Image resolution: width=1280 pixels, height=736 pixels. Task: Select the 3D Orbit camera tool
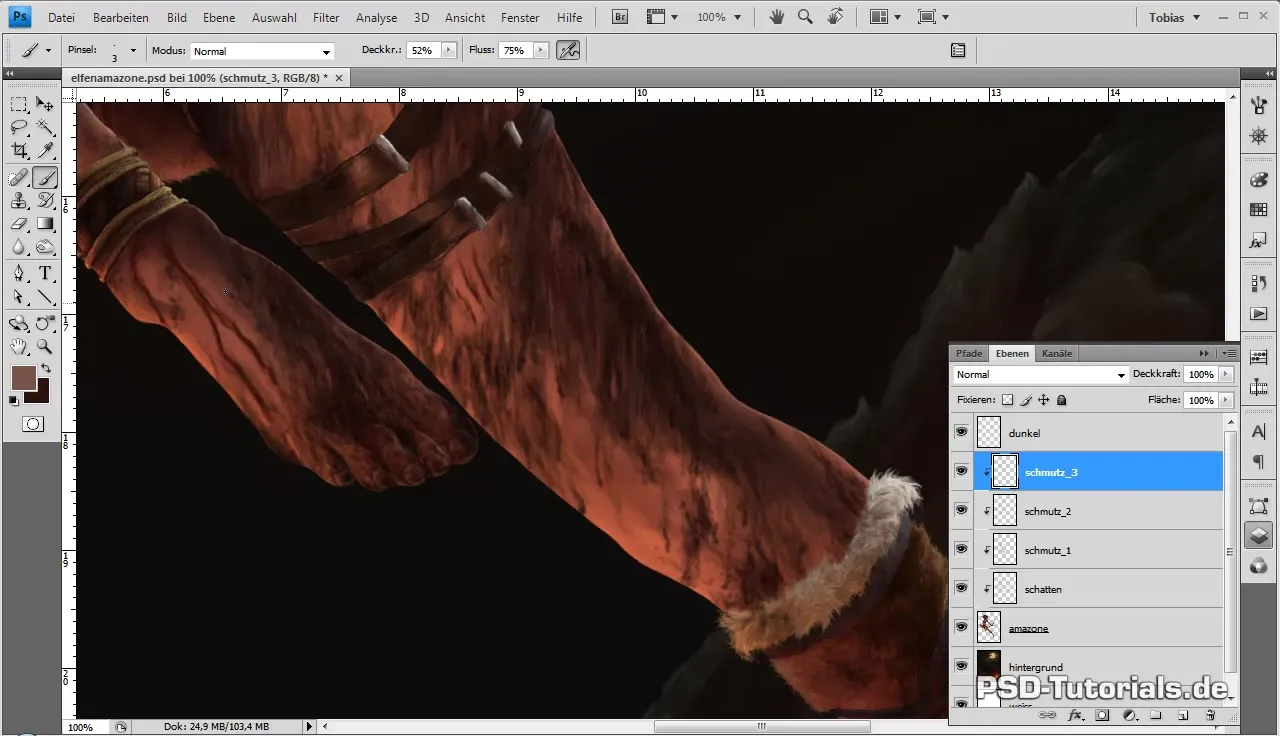[45, 323]
